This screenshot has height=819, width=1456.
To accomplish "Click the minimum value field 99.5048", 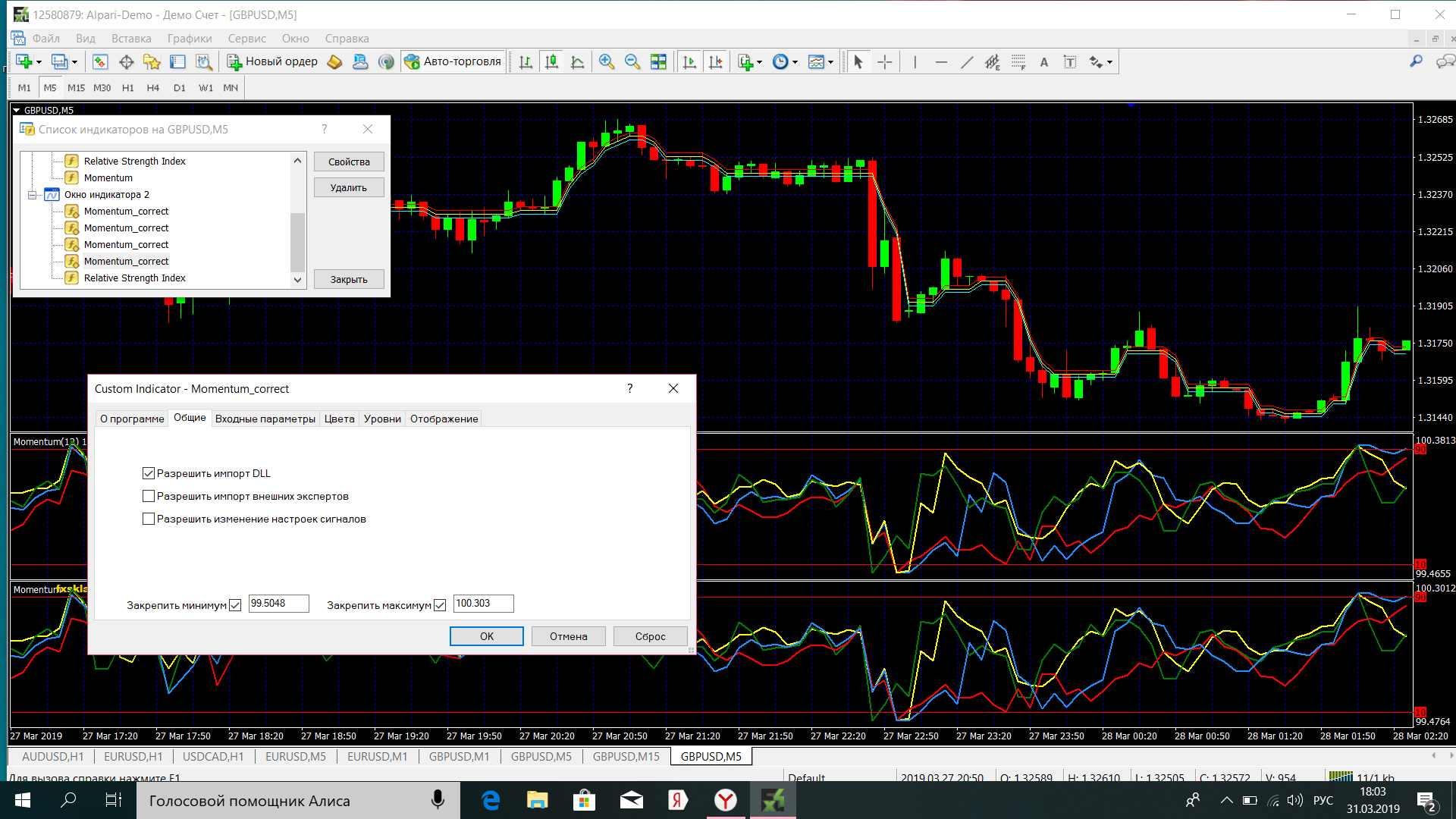I will [278, 604].
